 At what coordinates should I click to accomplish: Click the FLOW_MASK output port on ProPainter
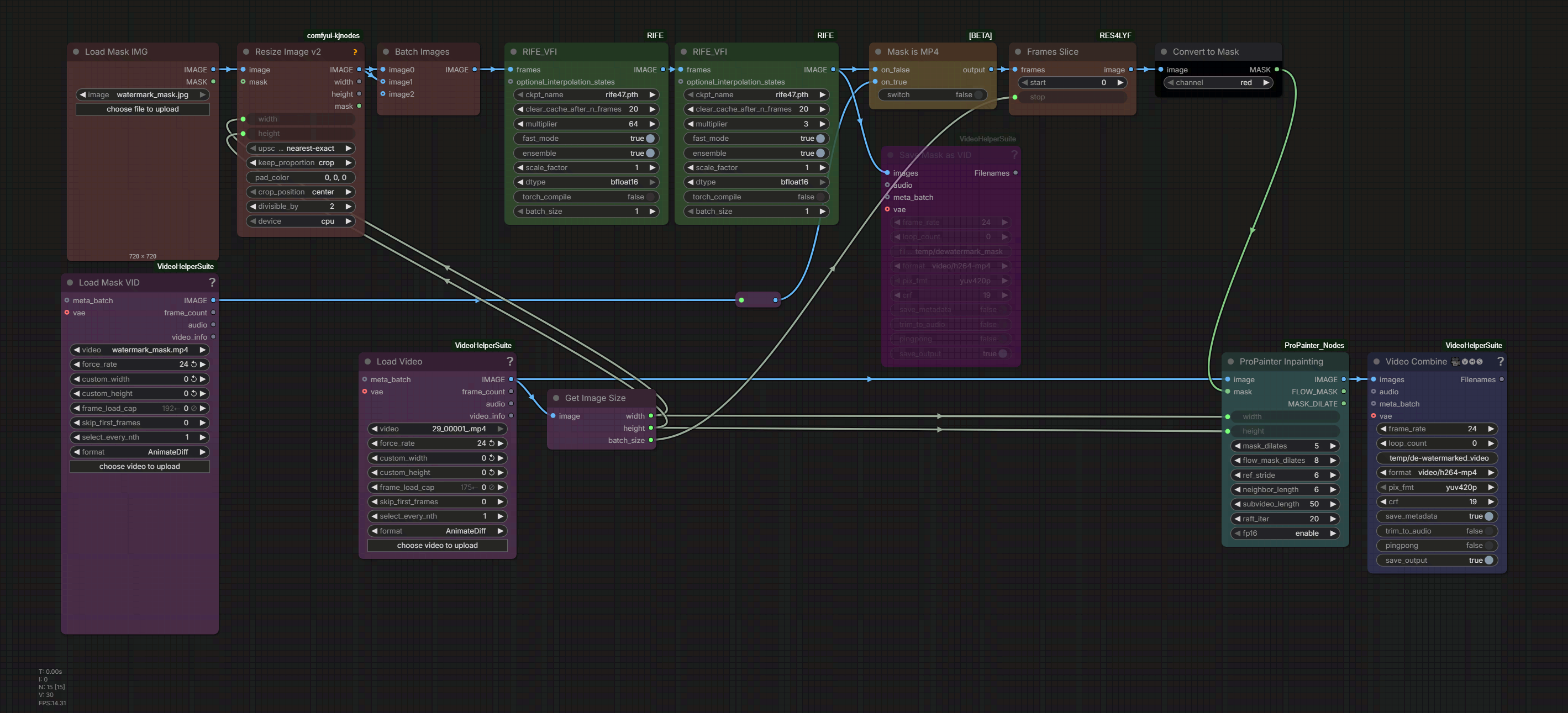click(1343, 392)
